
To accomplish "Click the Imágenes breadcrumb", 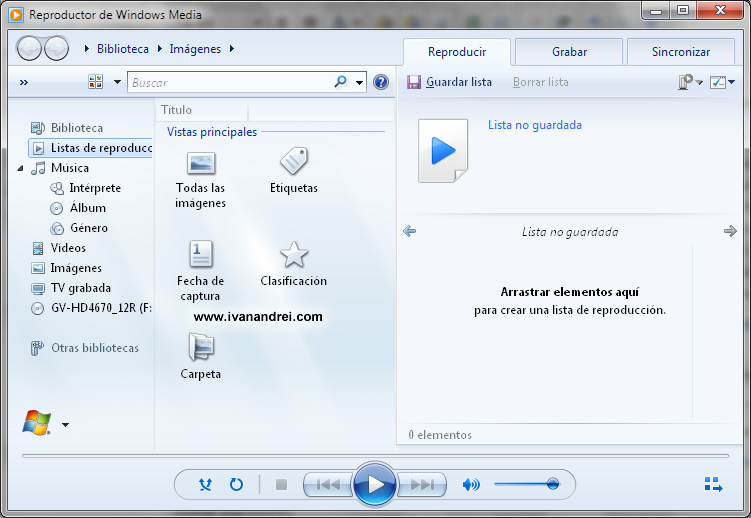I will (x=195, y=49).
